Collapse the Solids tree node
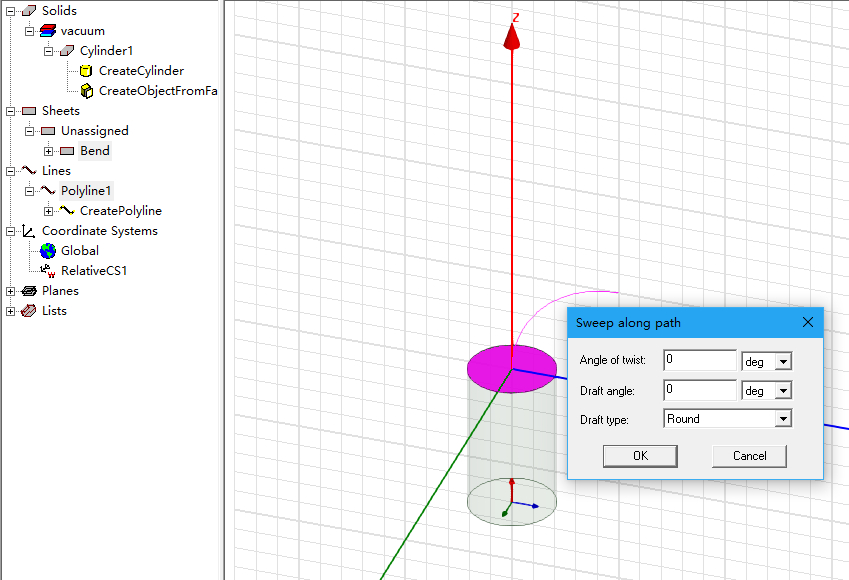Viewport: 849px width, 580px height. [10, 11]
